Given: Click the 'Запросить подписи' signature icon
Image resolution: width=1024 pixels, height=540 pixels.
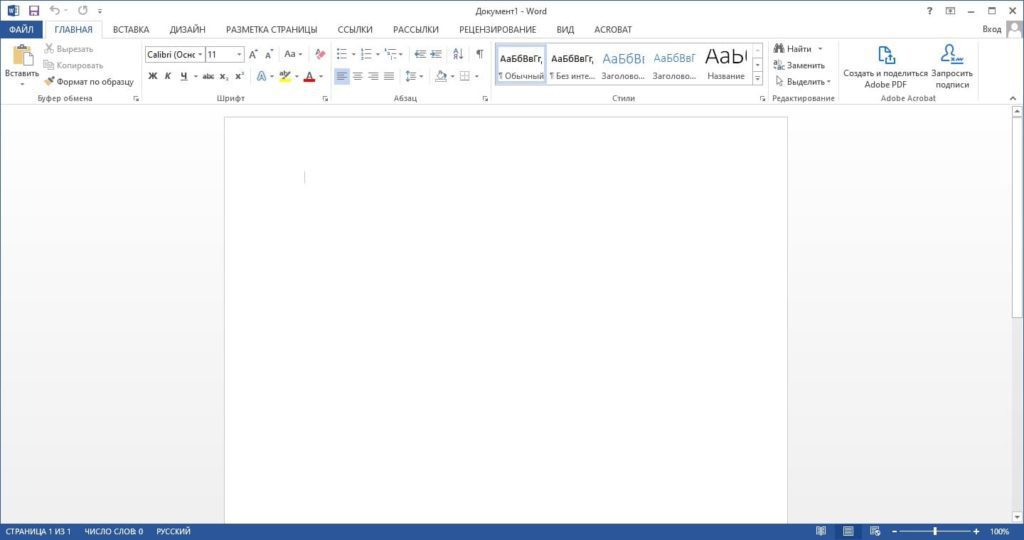Looking at the screenshot, I should point(952,56).
